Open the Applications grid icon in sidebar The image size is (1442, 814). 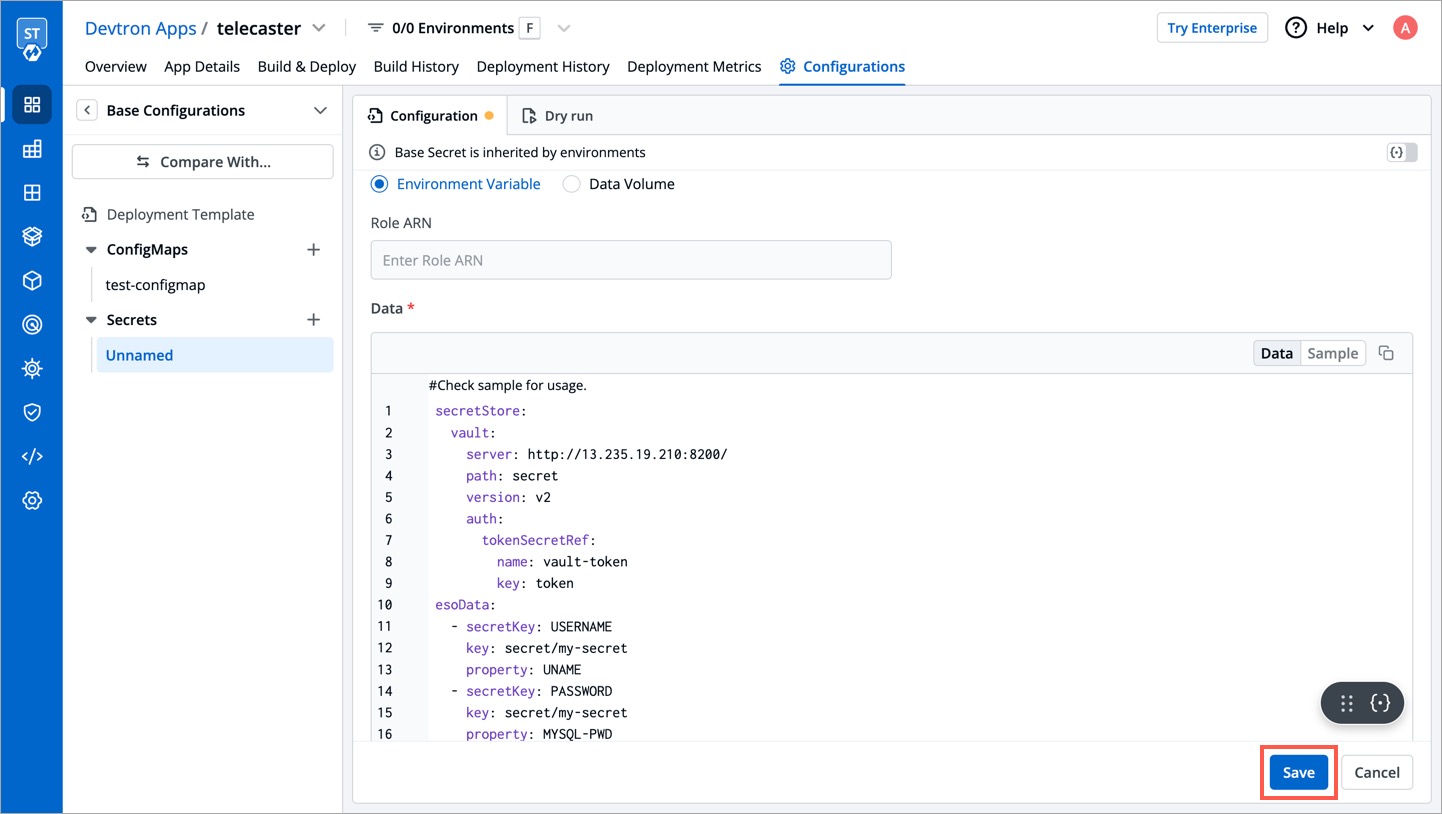coord(32,104)
